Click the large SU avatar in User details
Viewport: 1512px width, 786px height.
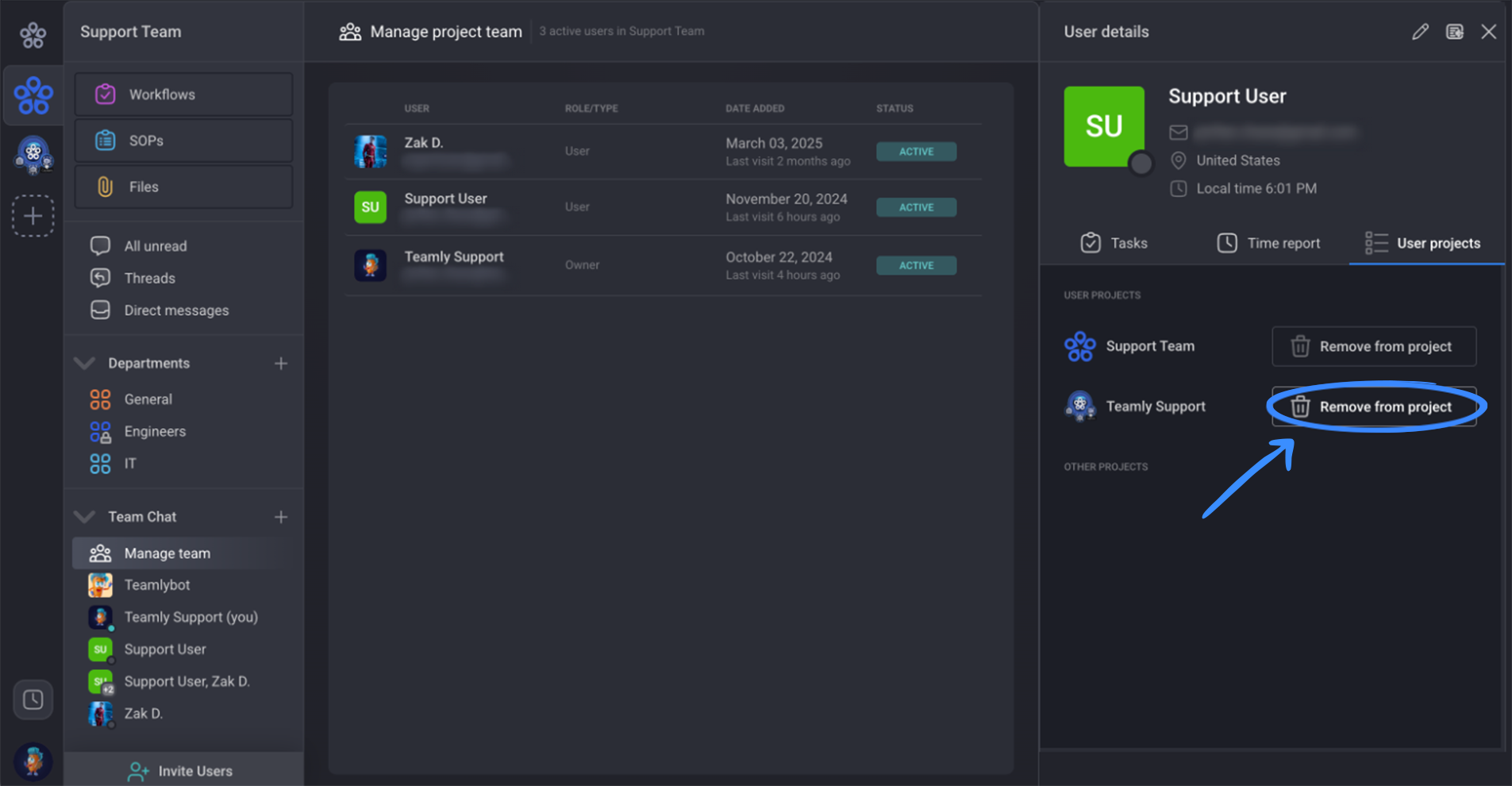1104,126
